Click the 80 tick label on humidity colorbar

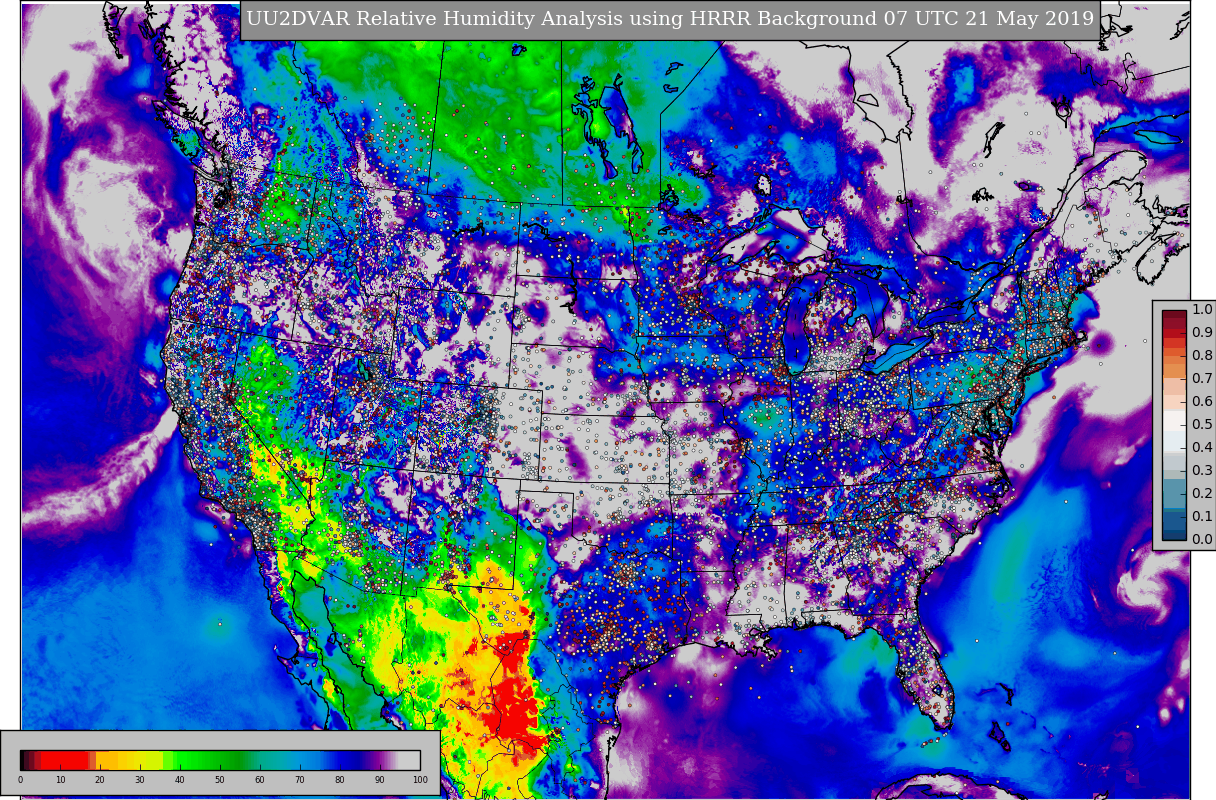point(340,780)
